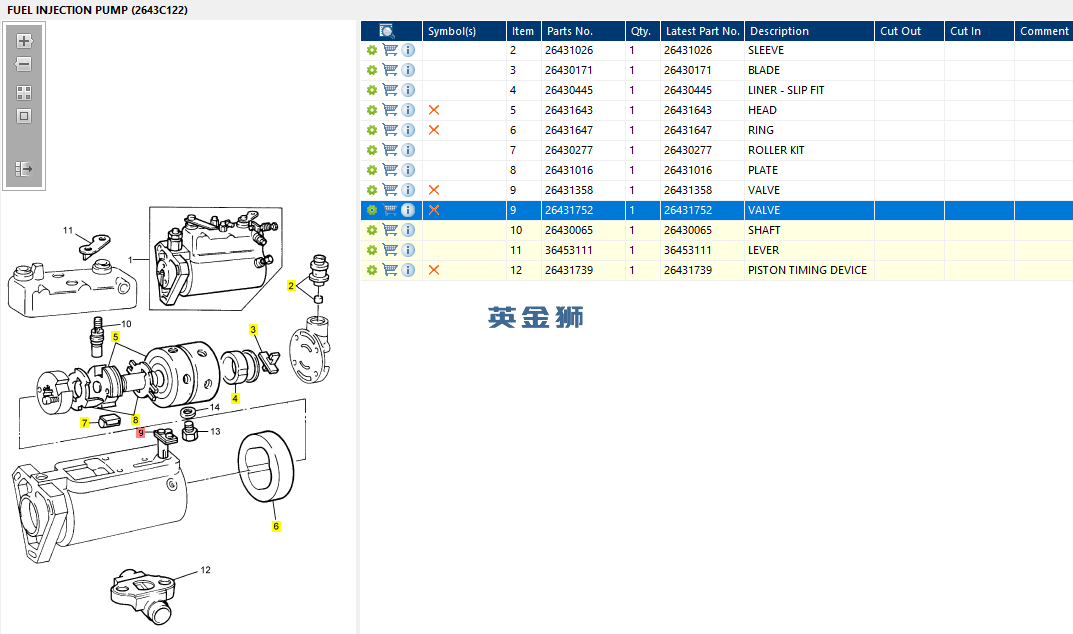
Task: Click callout 14 in the diagram
Action: [215, 407]
